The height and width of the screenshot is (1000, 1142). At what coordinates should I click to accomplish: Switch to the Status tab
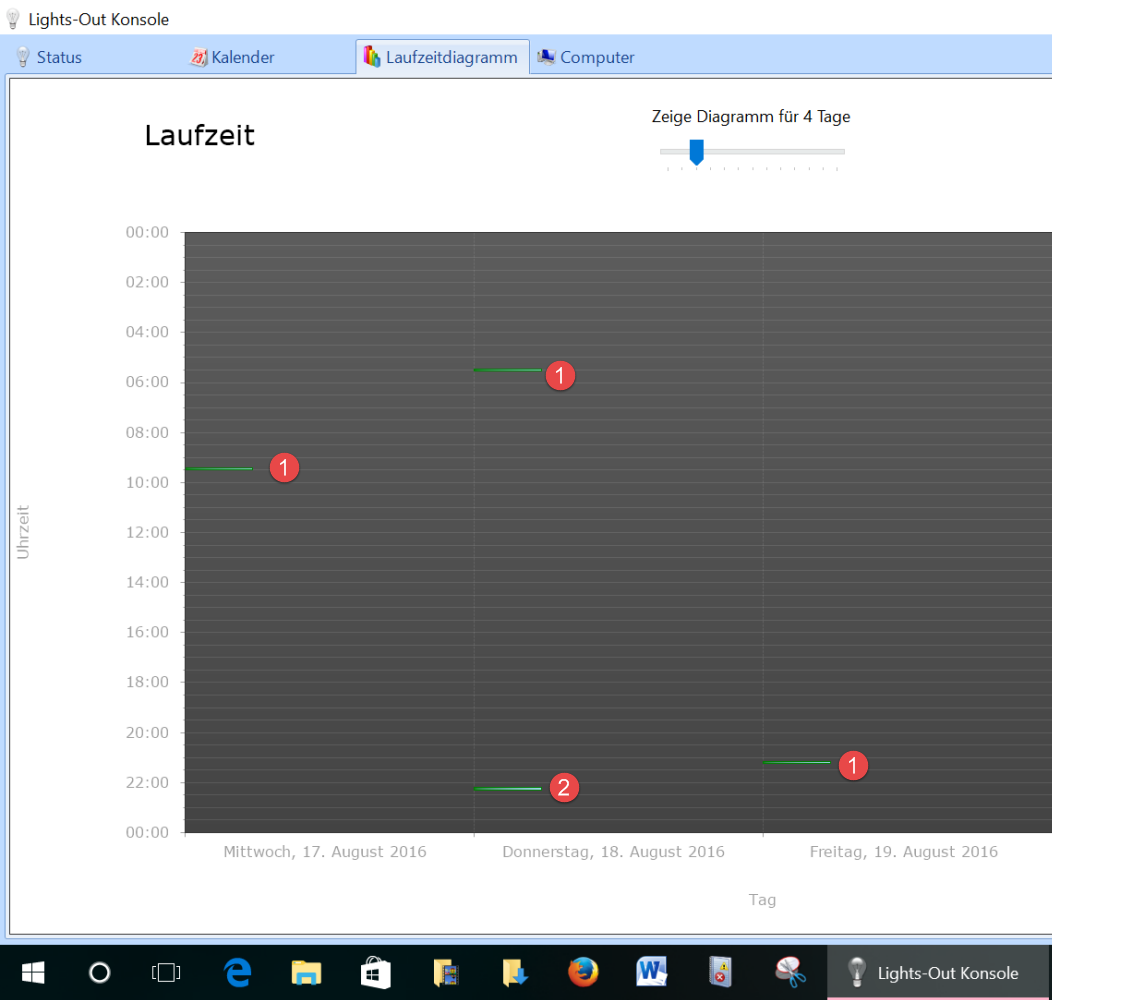(49, 57)
